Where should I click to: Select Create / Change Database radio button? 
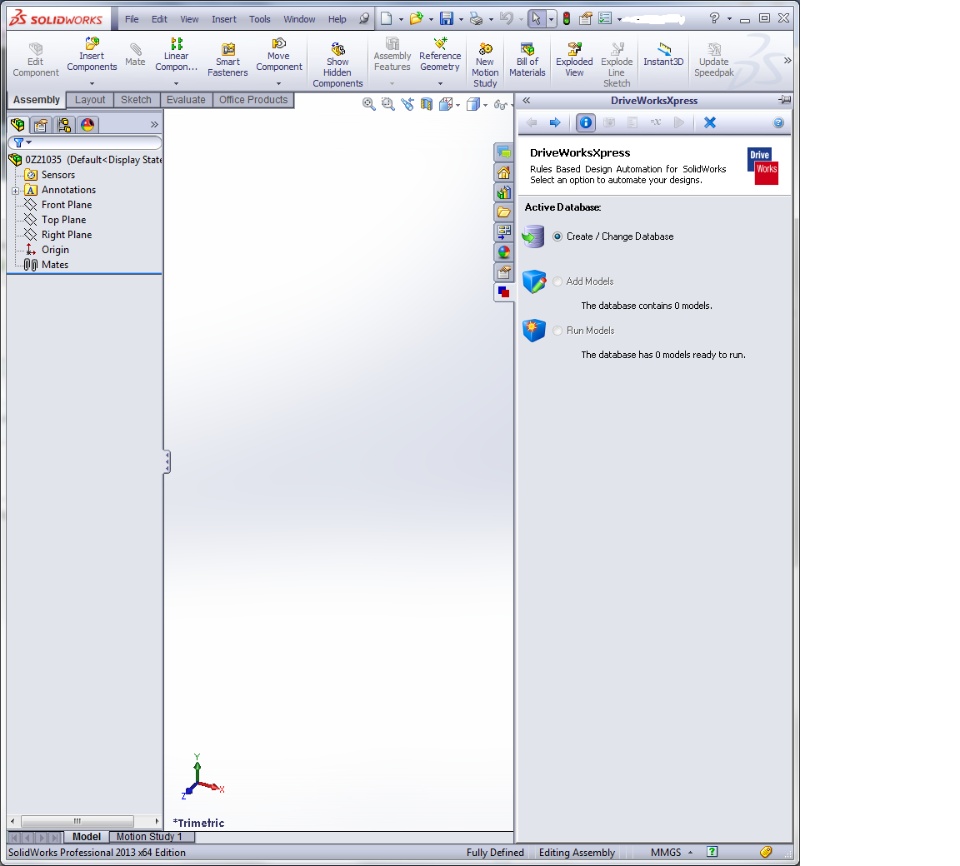click(x=557, y=236)
